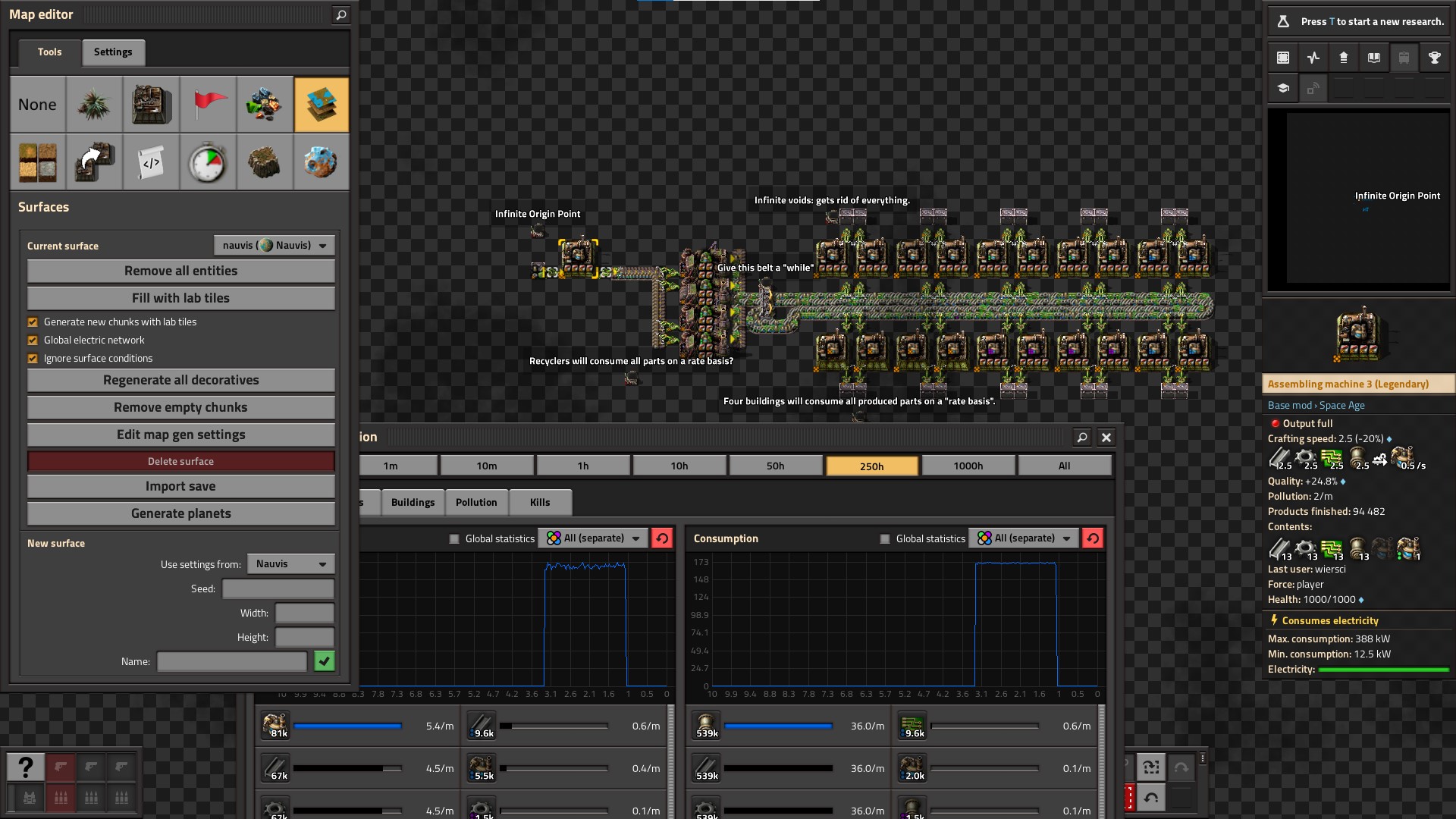Select the clone entities arrow tool
This screenshot has height=819, width=1456.
94,162
